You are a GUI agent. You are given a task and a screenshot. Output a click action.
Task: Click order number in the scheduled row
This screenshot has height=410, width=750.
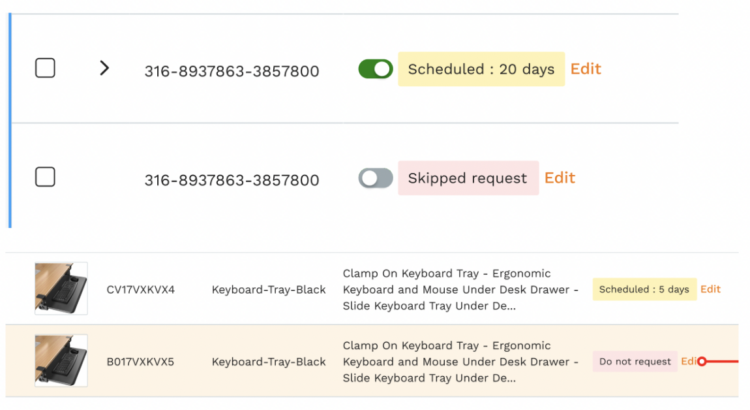[232, 71]
